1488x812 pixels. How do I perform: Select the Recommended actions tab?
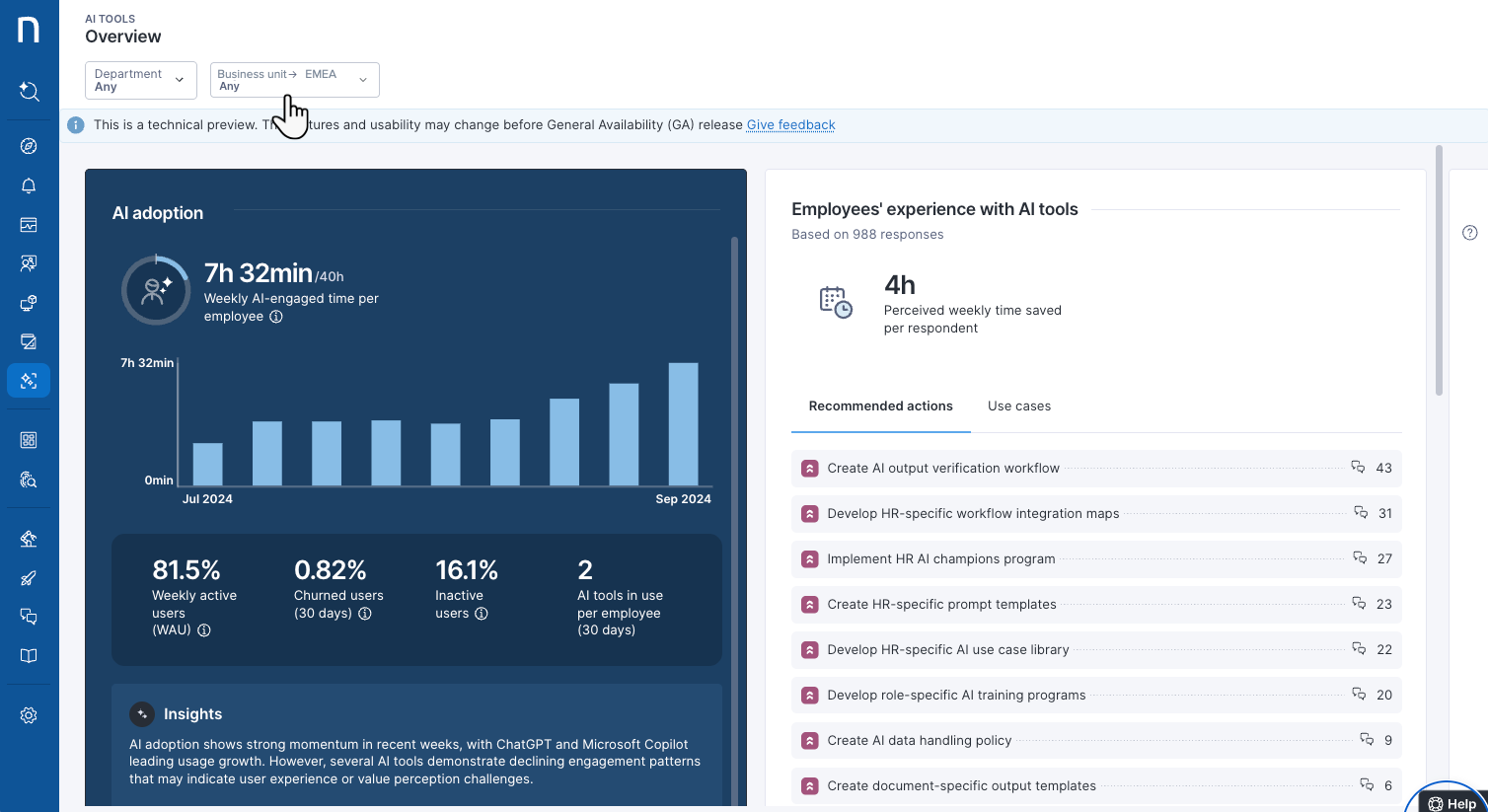click(x=880, y=406)
